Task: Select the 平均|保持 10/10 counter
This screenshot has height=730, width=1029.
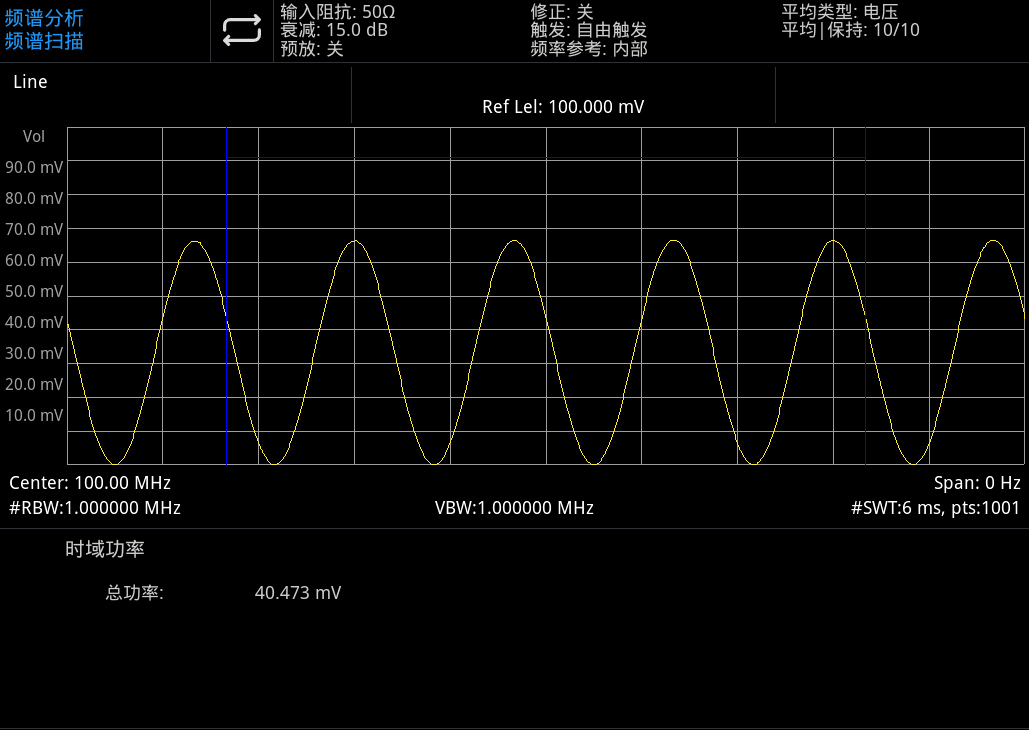Action: [x=850, y=30]
